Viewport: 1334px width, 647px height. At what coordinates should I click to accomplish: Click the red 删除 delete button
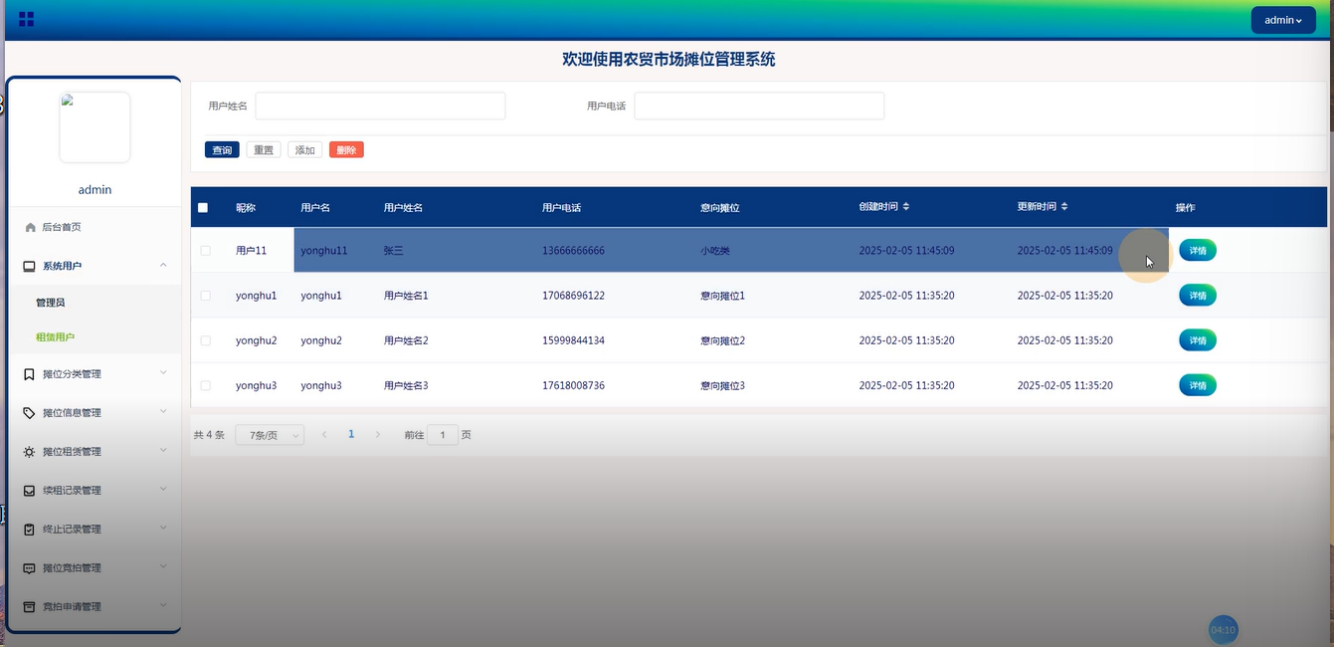click(346, 150)
